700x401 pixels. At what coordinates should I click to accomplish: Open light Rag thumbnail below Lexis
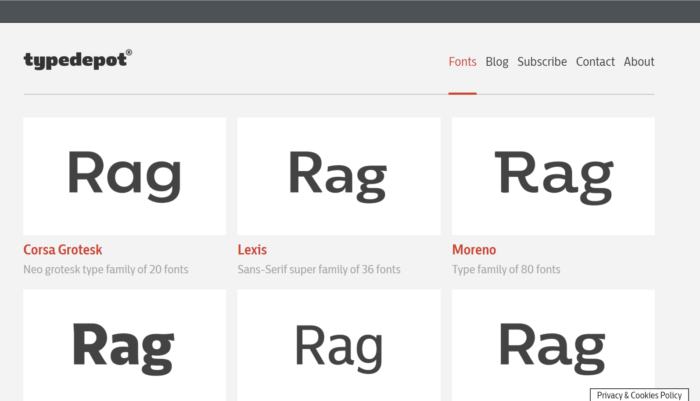pos(339,345)
